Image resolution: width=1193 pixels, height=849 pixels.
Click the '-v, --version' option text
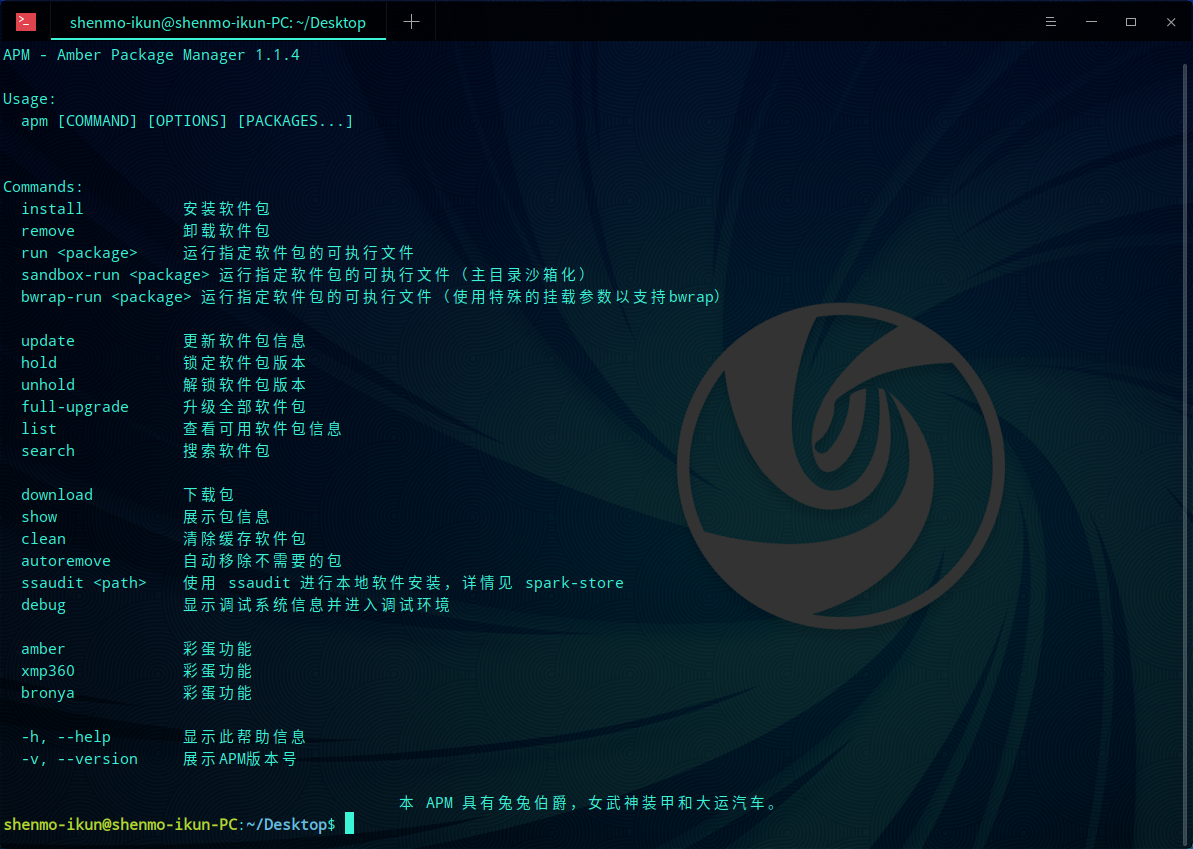pos(79,759)
